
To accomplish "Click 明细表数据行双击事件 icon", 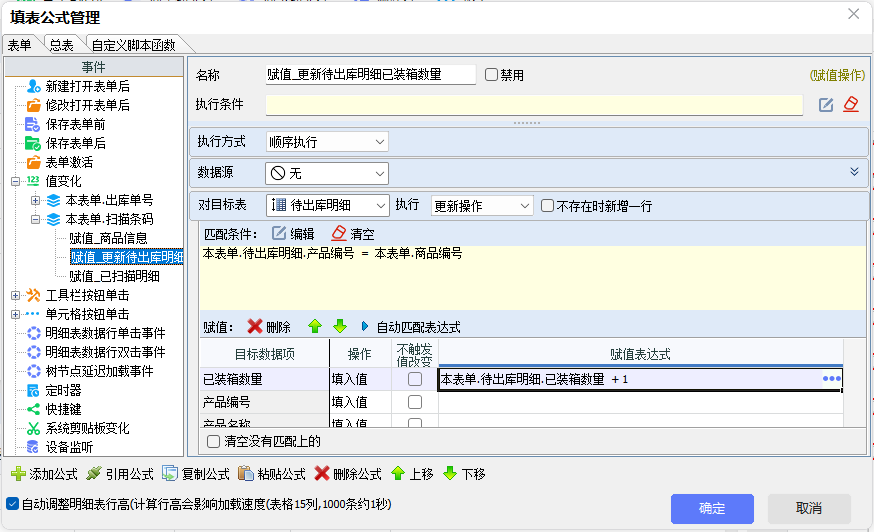I will 33,352.
